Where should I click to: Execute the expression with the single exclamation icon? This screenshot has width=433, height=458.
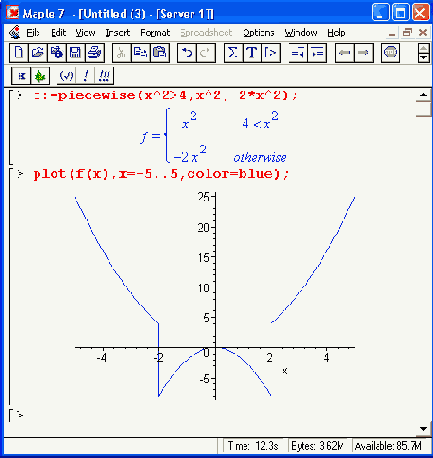(x=86, y=76)
